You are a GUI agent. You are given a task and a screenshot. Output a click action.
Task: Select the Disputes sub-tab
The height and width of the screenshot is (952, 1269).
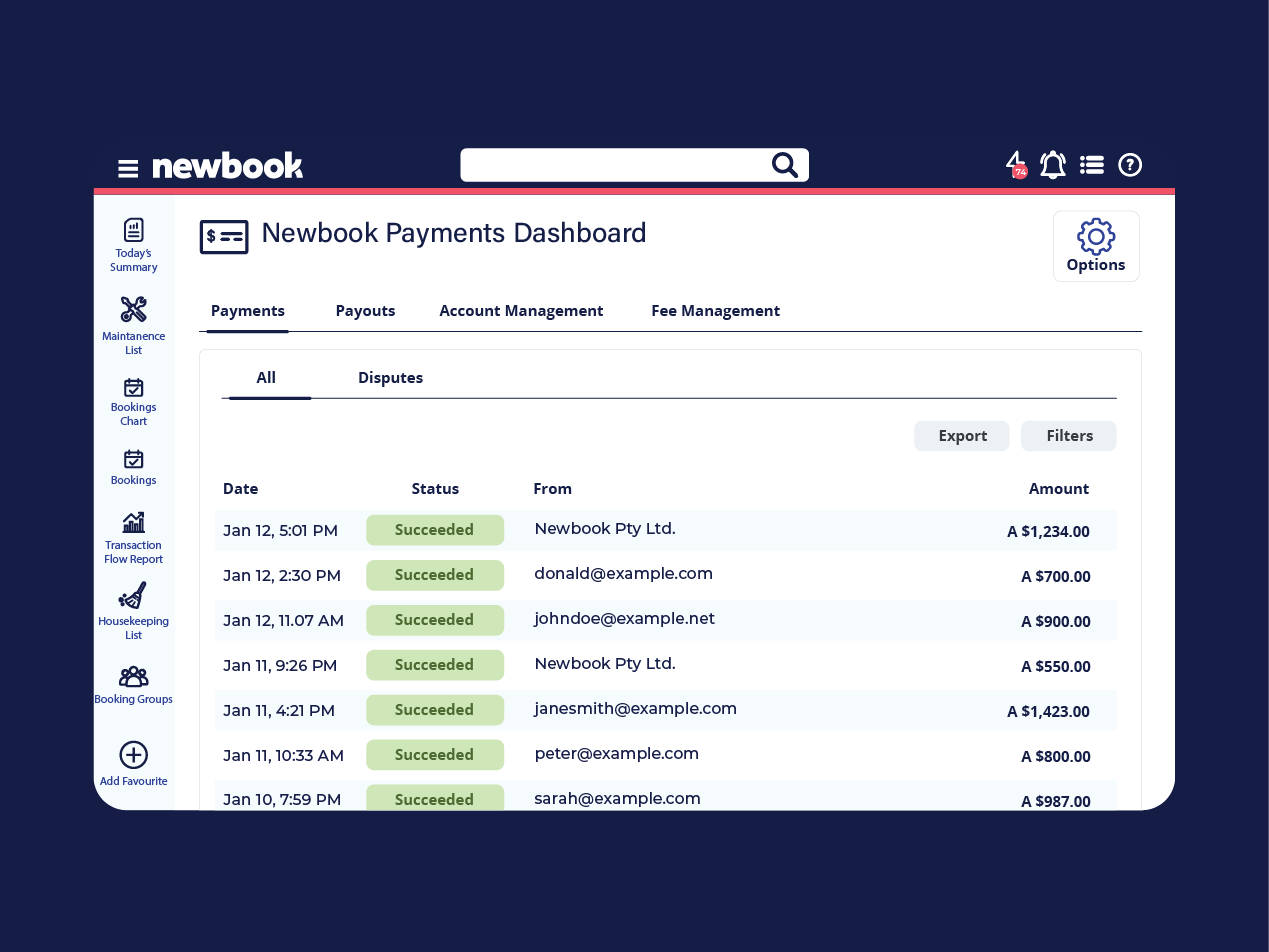tap(390, 378)
